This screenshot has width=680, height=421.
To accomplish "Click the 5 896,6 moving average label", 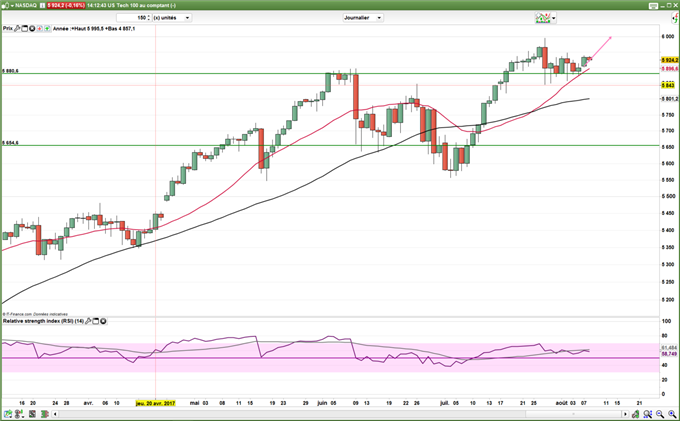I will (x=670, y=69).
